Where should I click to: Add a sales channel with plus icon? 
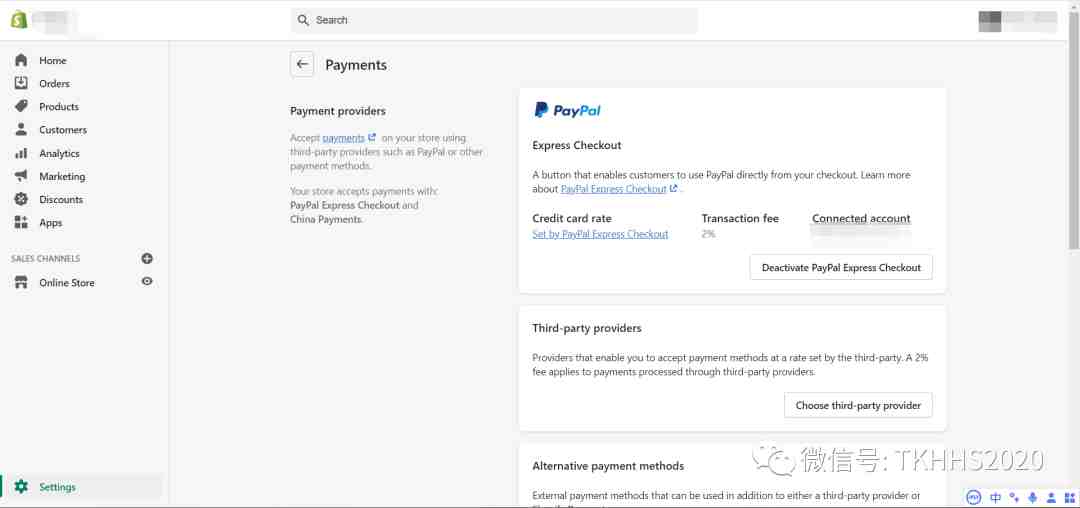tap(147, 259)
